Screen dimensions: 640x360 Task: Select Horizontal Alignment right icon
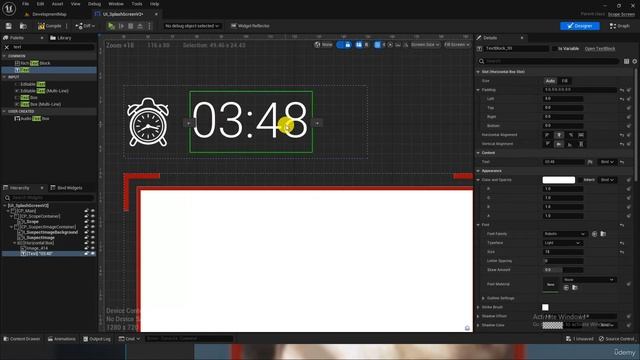click(x=570, y=135)
